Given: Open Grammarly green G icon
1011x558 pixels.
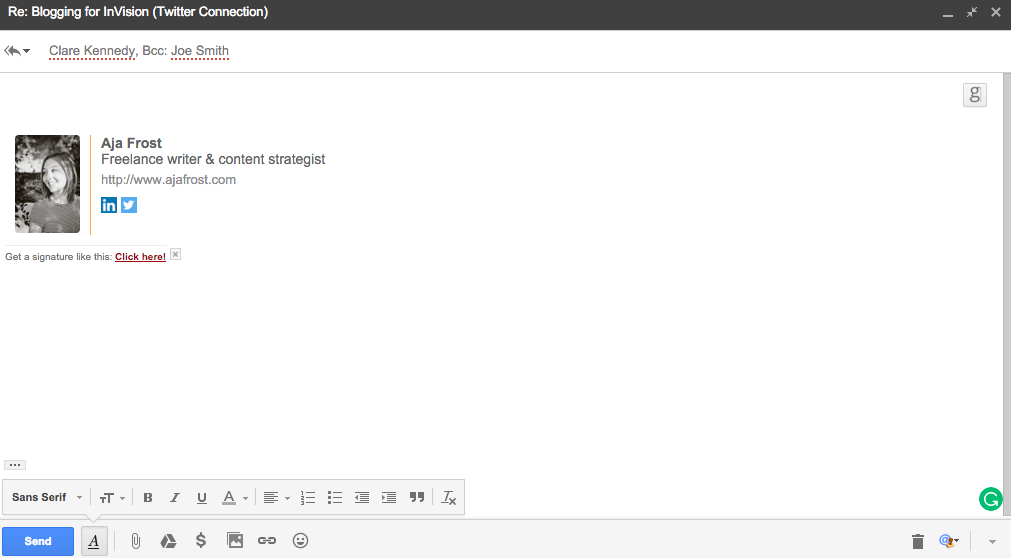Looking at the screenshot, I should (990, 499).
